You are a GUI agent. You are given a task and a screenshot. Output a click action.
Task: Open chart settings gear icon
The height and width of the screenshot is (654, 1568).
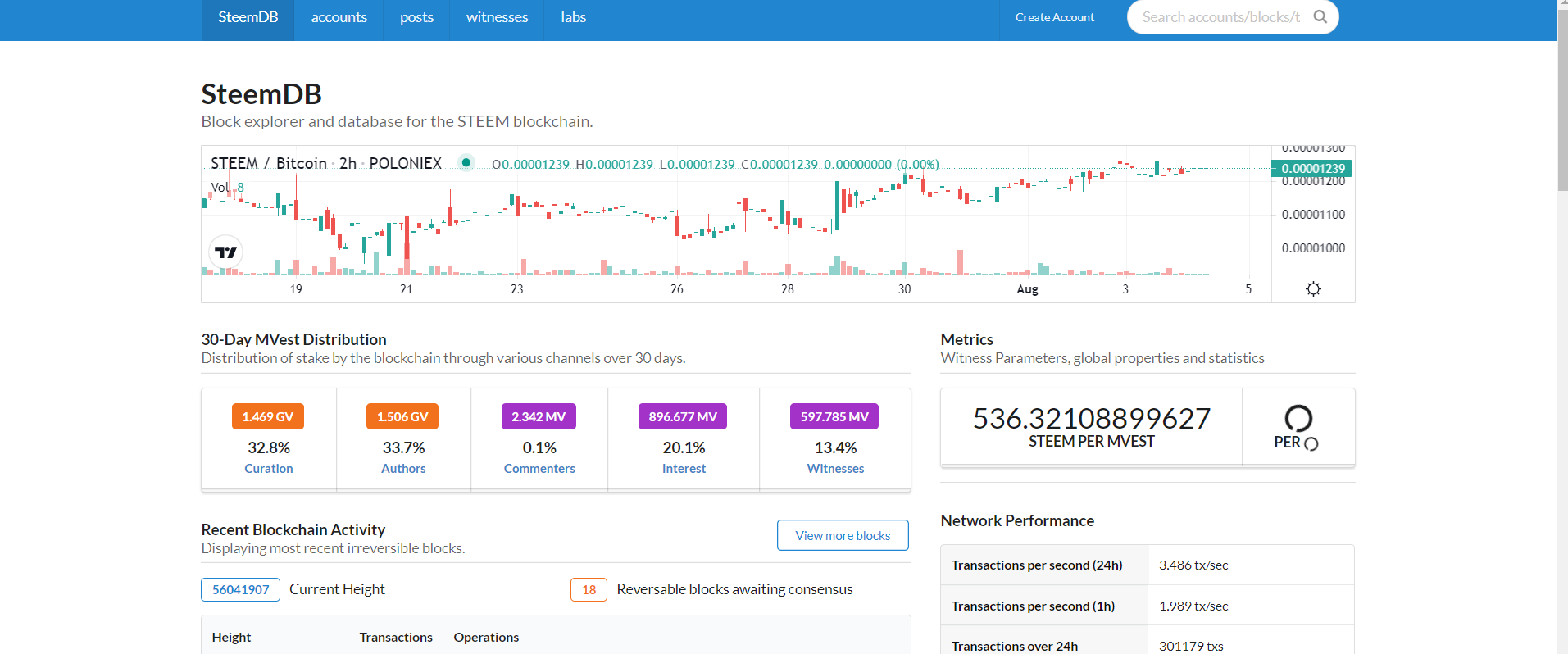[x=1313, y=288]
